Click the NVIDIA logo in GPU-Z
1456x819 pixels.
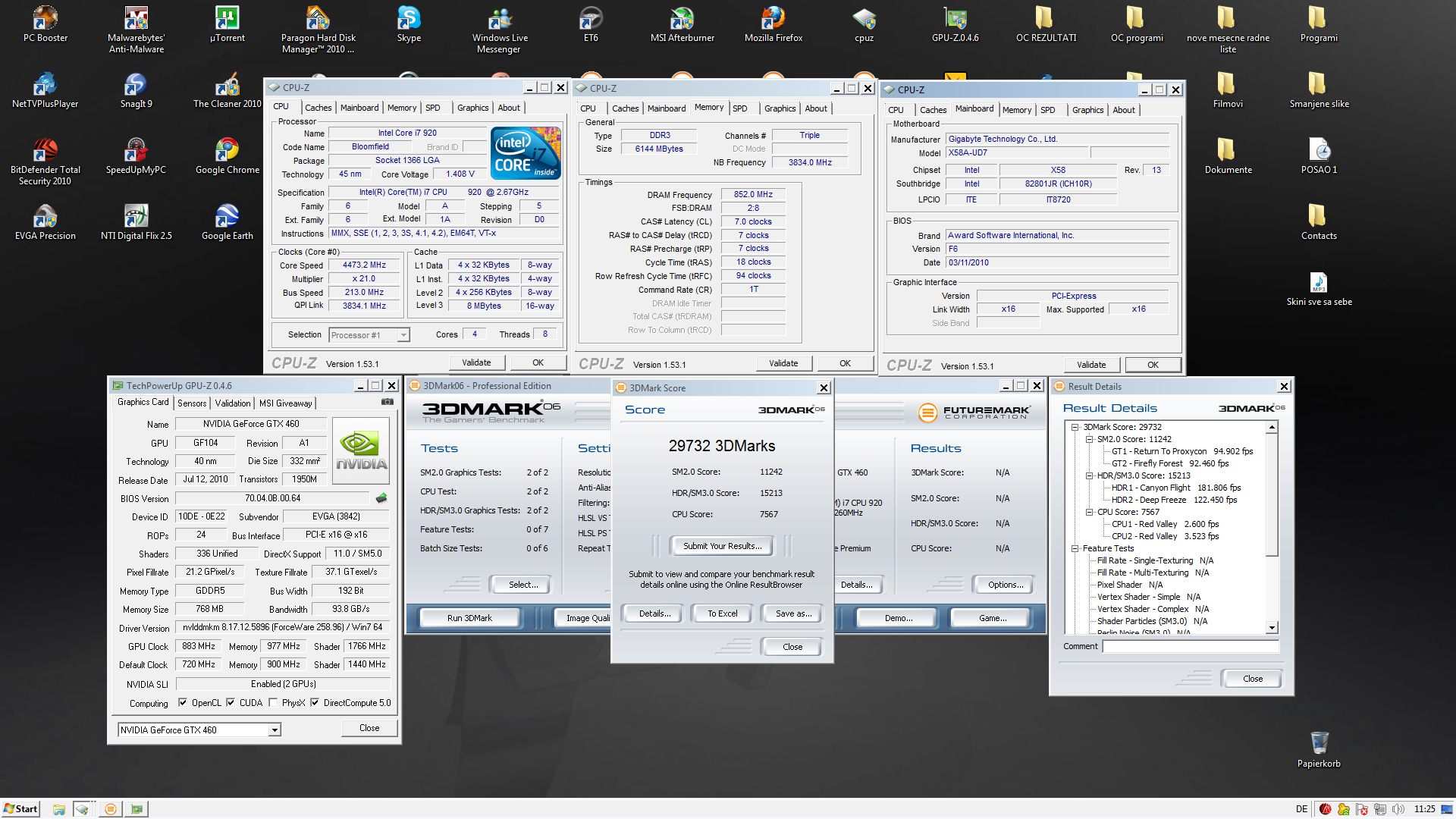361,450
